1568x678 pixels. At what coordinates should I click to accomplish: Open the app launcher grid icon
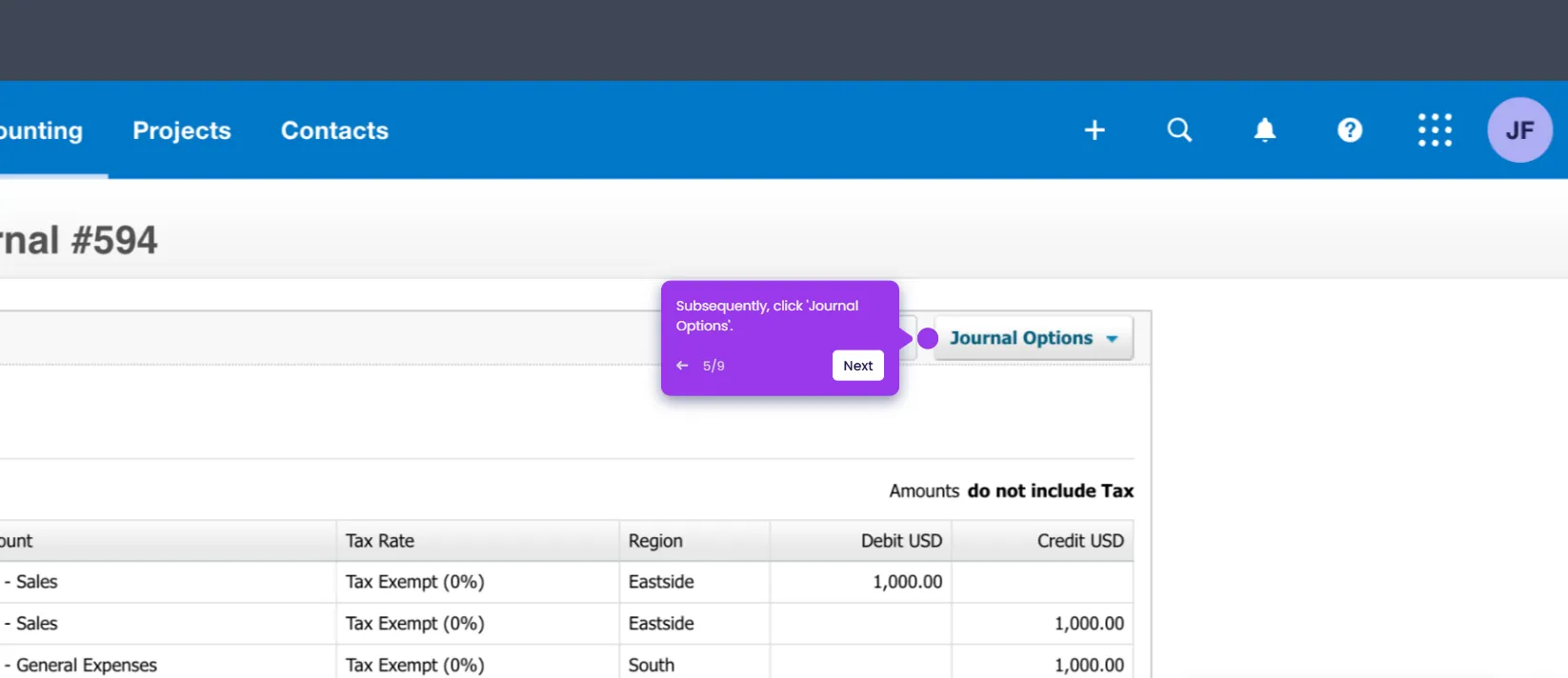(x=1435, y=130)
